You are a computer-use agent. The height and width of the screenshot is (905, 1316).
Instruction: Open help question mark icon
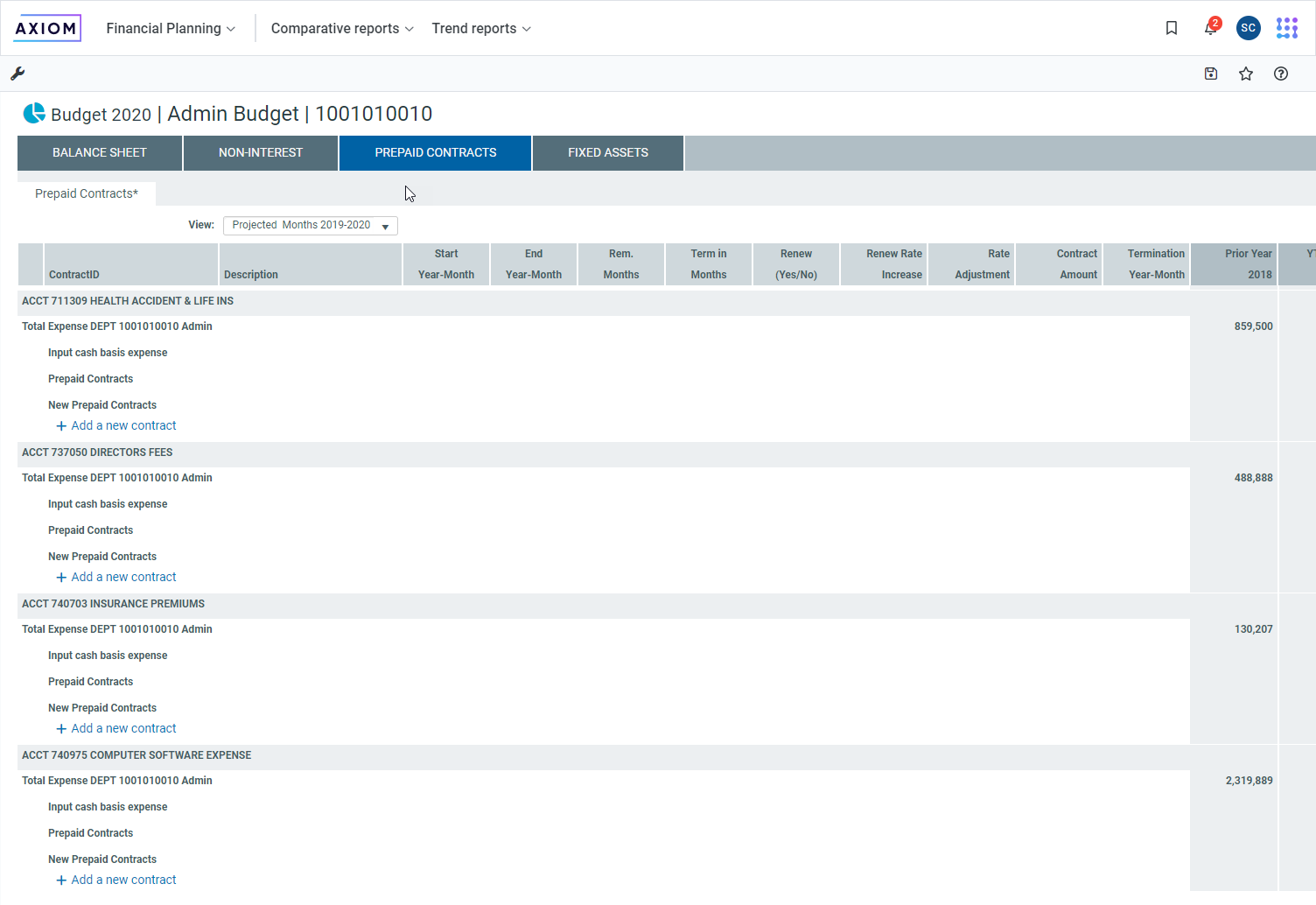click(x=1281, y=74)
